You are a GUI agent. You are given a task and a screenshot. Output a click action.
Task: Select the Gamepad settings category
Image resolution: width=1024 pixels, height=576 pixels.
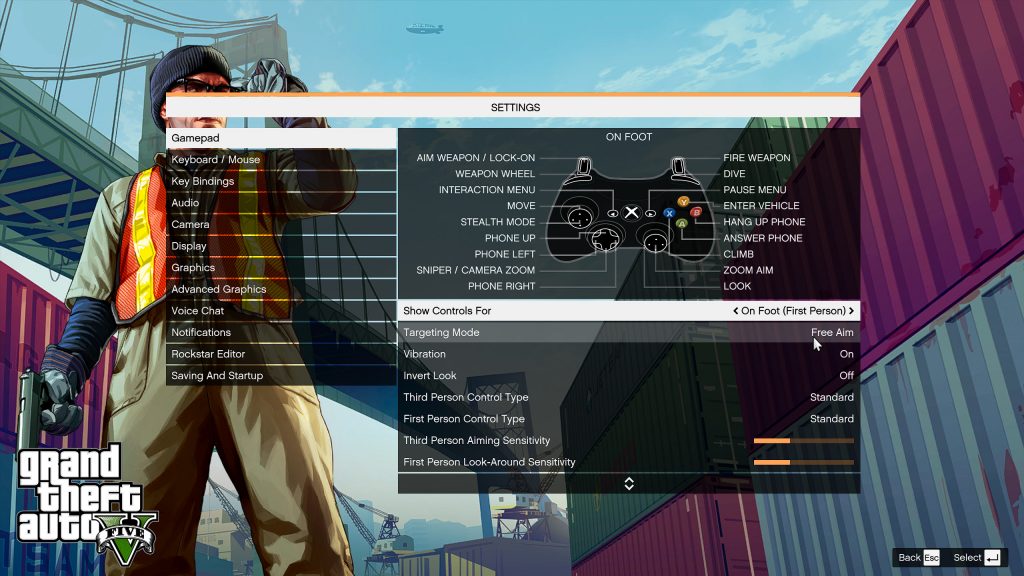click(281, 138)
